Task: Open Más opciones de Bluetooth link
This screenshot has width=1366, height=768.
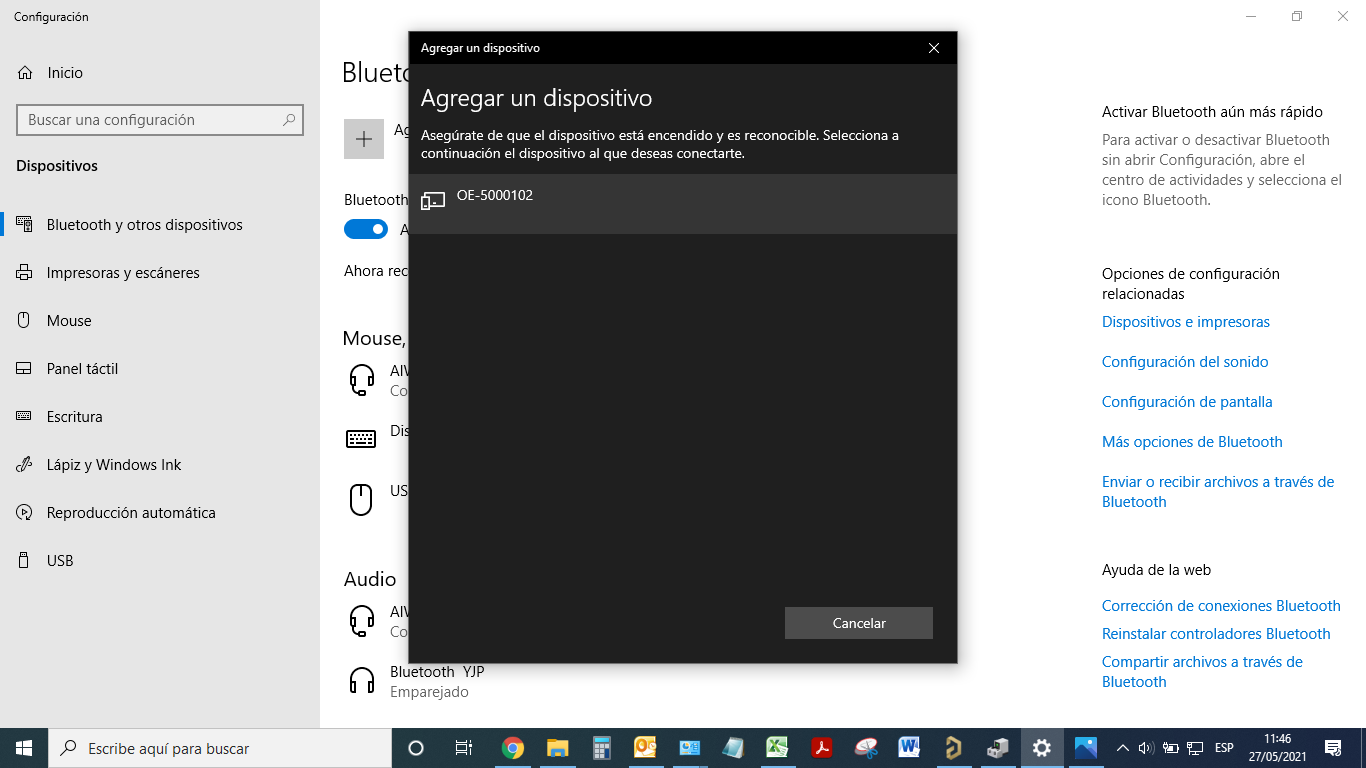Action: click(1192, 442)
